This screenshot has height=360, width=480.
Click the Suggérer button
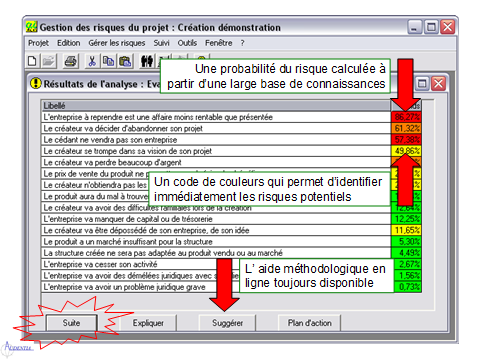pyautogui.click(x=227, y=323)
